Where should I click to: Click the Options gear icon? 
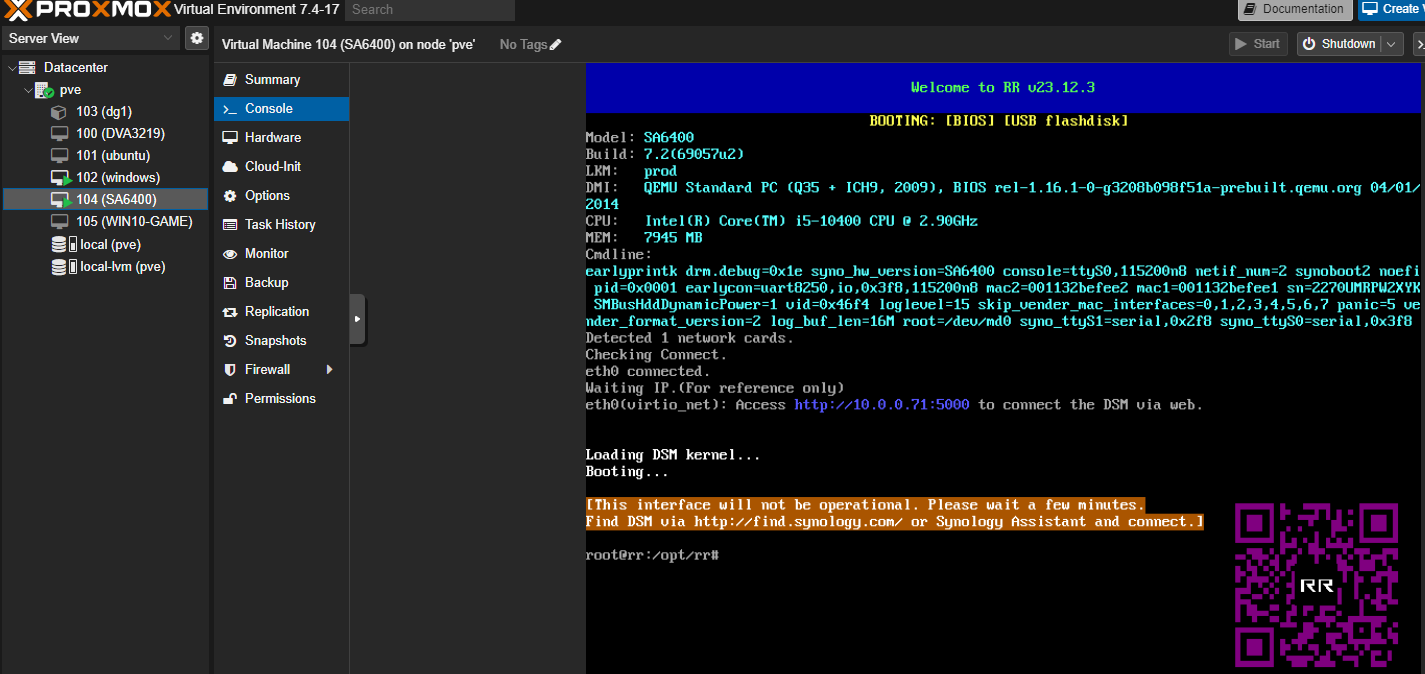click(x=230, y=195)
